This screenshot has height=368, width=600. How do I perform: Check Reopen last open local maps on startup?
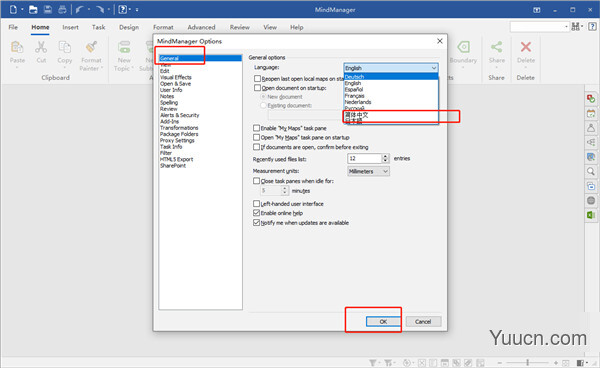[258, 78]
